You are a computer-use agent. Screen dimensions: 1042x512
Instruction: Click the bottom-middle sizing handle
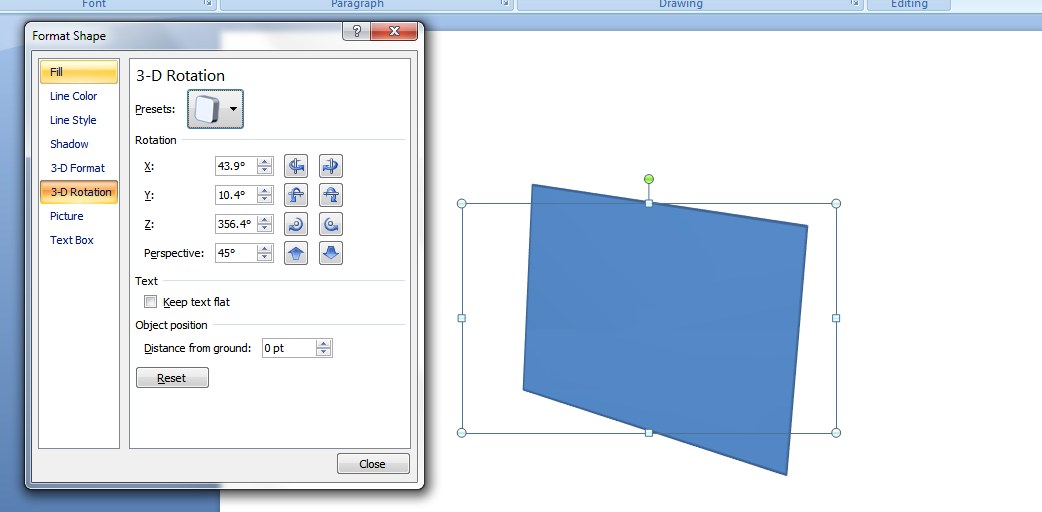tap(649, 433)
